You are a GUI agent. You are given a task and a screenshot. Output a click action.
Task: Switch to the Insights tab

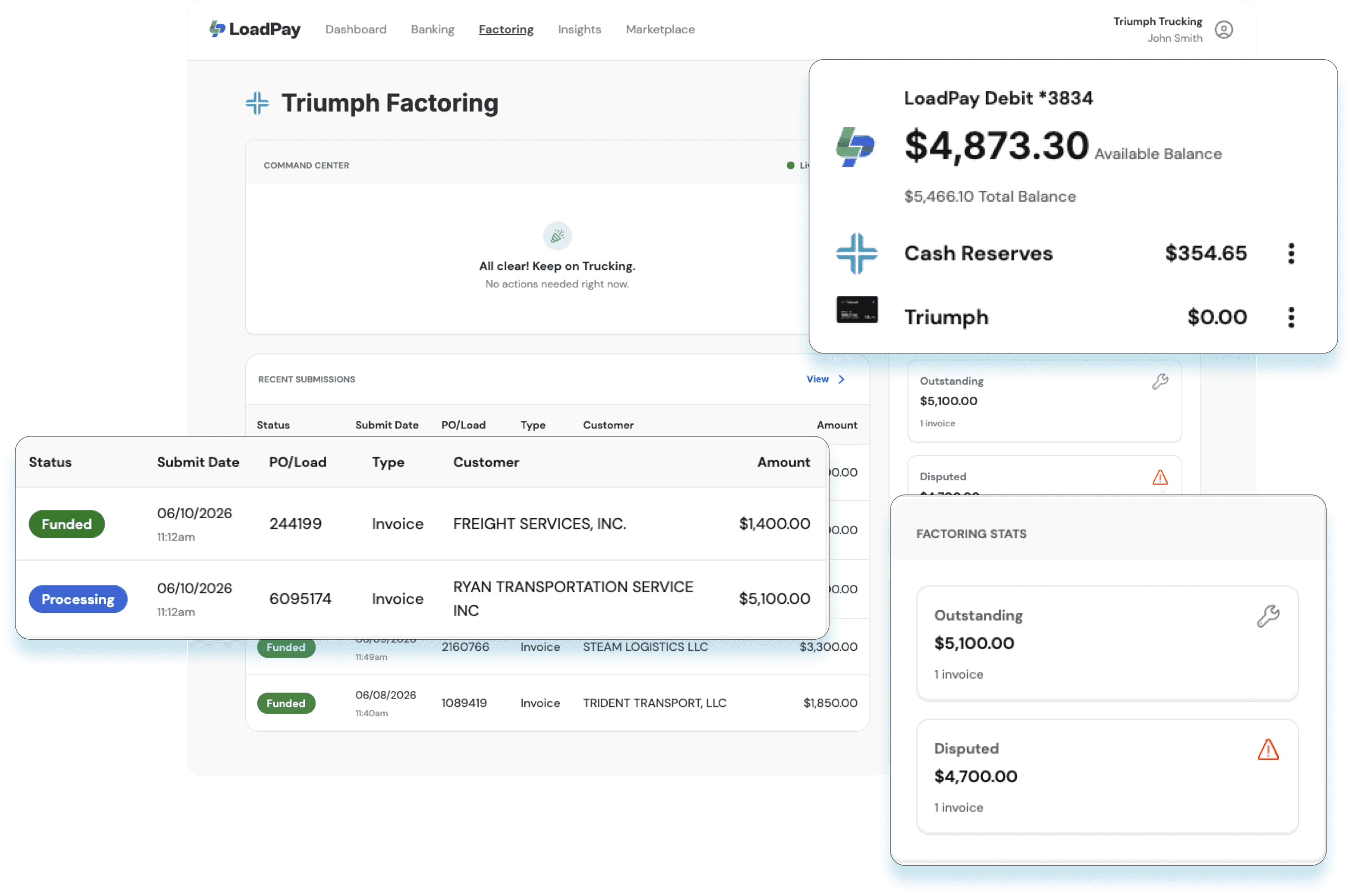pos(579,29)
